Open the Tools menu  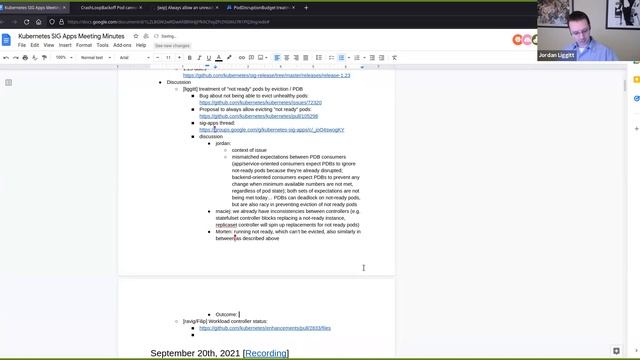click(102, 45)
